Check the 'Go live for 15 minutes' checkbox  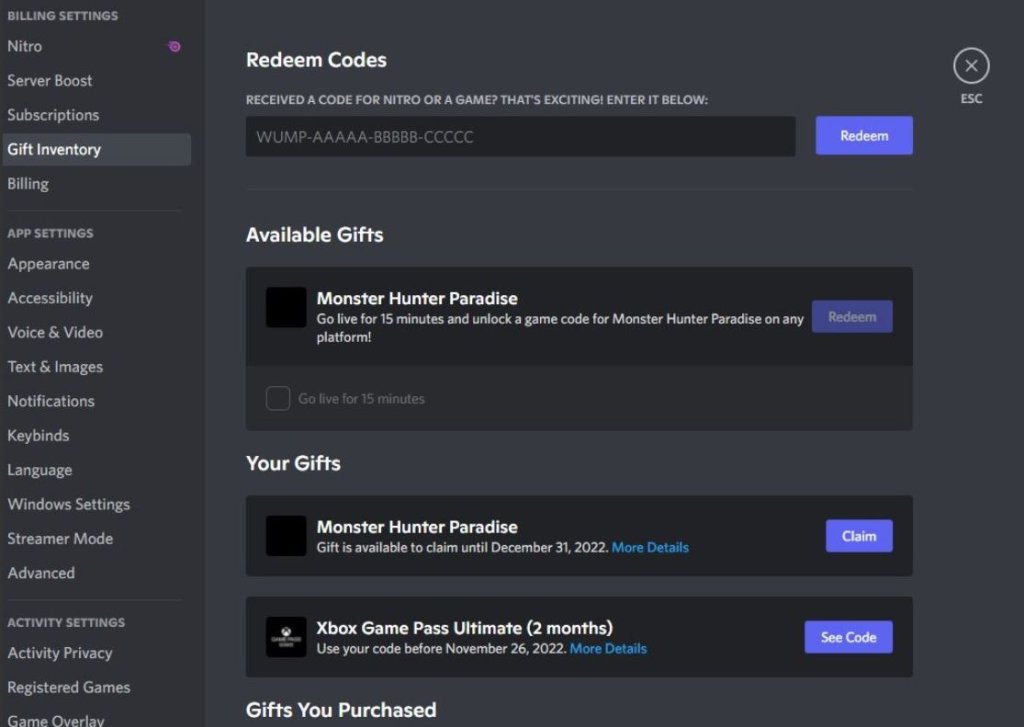coord(278,399)
